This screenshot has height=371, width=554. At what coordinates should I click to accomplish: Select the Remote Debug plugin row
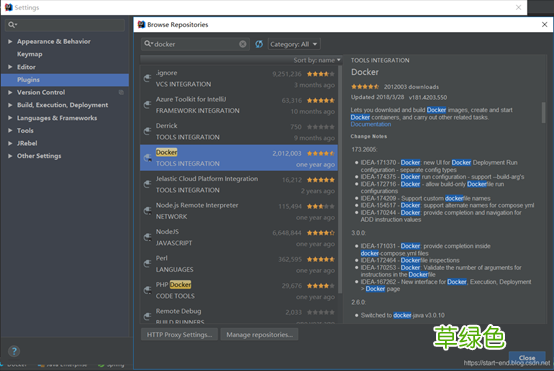pyautogui.click(x=239, y=314)
